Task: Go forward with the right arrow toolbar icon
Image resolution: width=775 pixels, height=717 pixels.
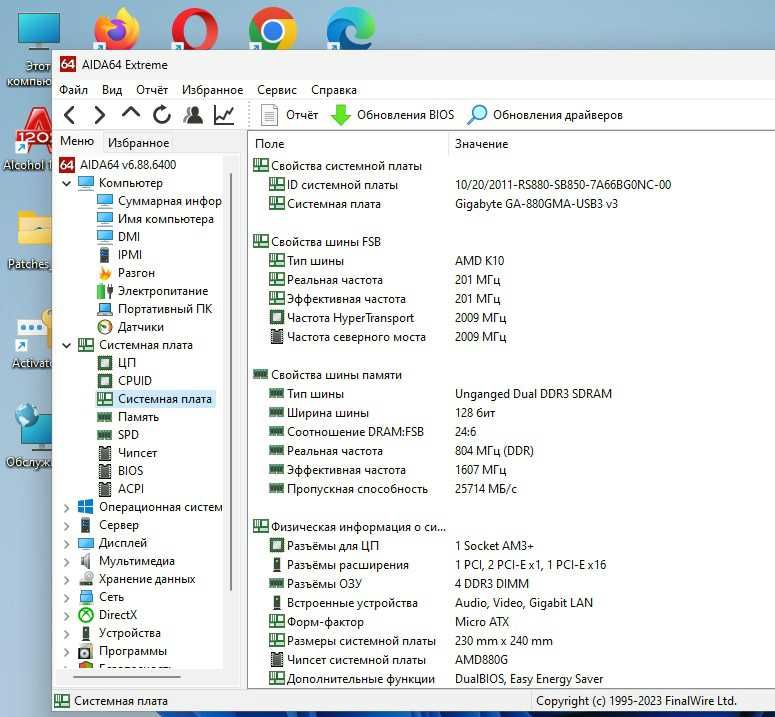Action: click(100, 115)
